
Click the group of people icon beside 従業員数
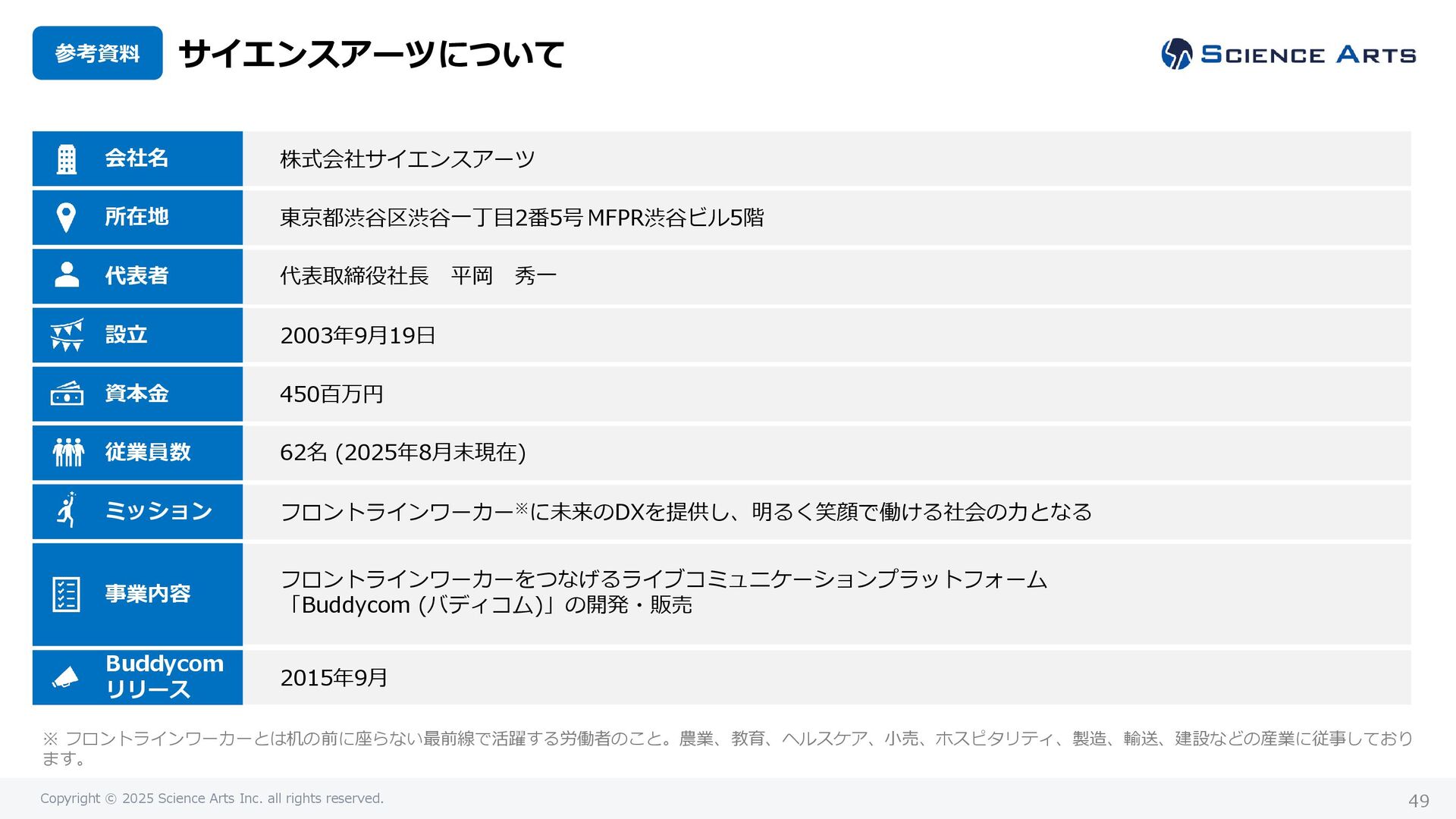coord(68,453)
